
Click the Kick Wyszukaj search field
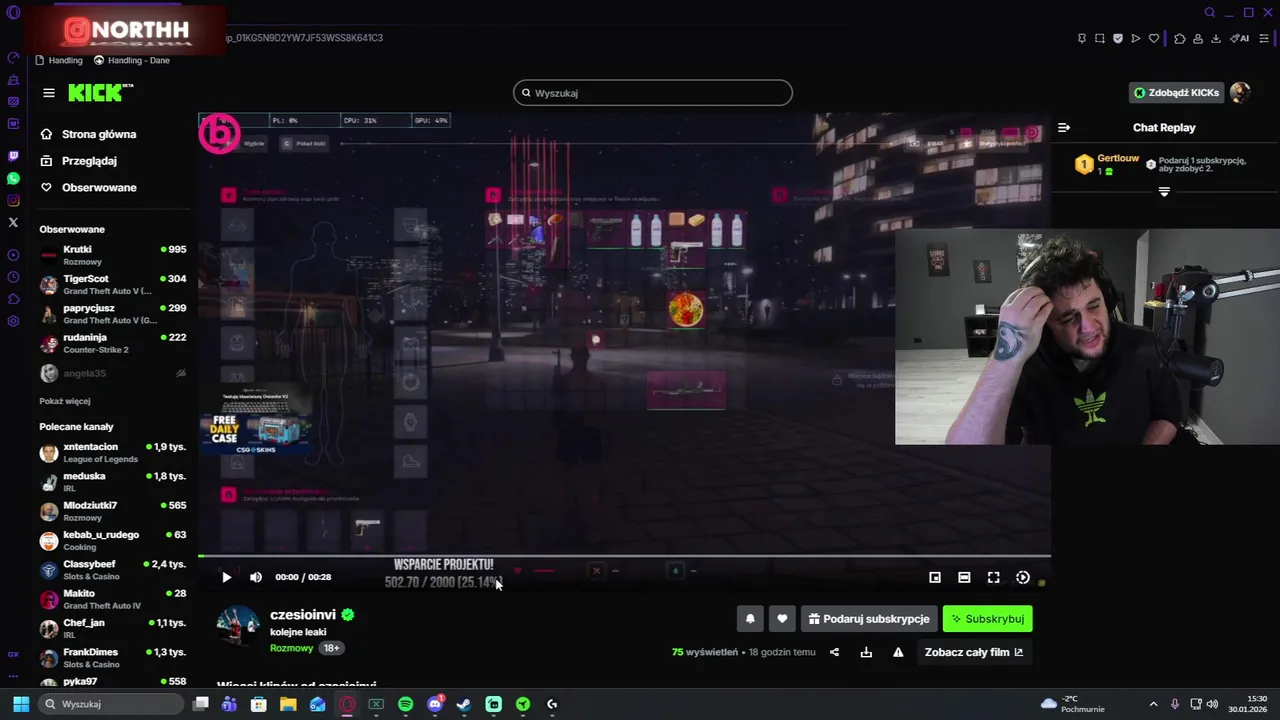pyautogui.click(x=653, y=93)
